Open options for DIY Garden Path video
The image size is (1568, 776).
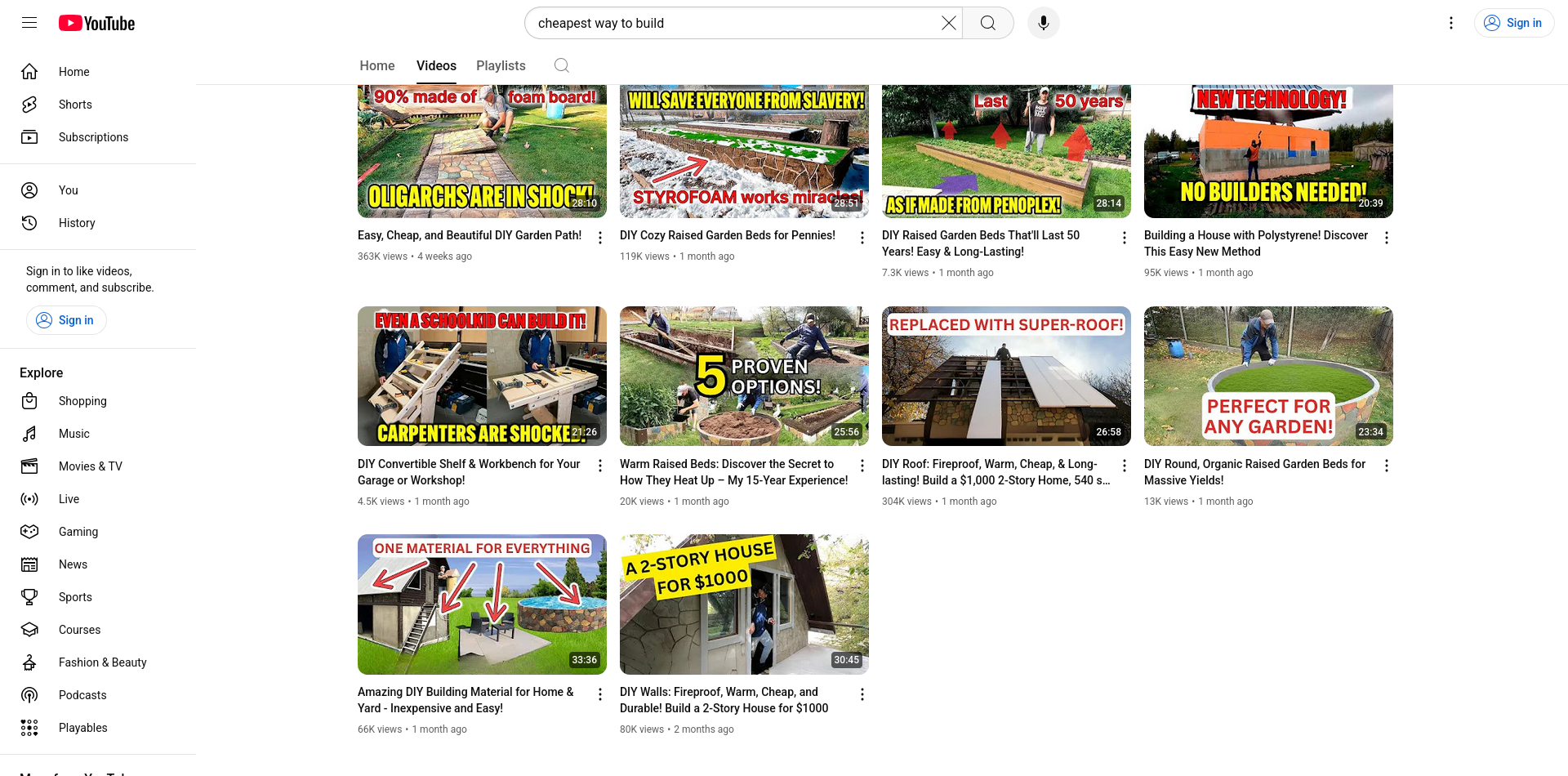[600, 238]
